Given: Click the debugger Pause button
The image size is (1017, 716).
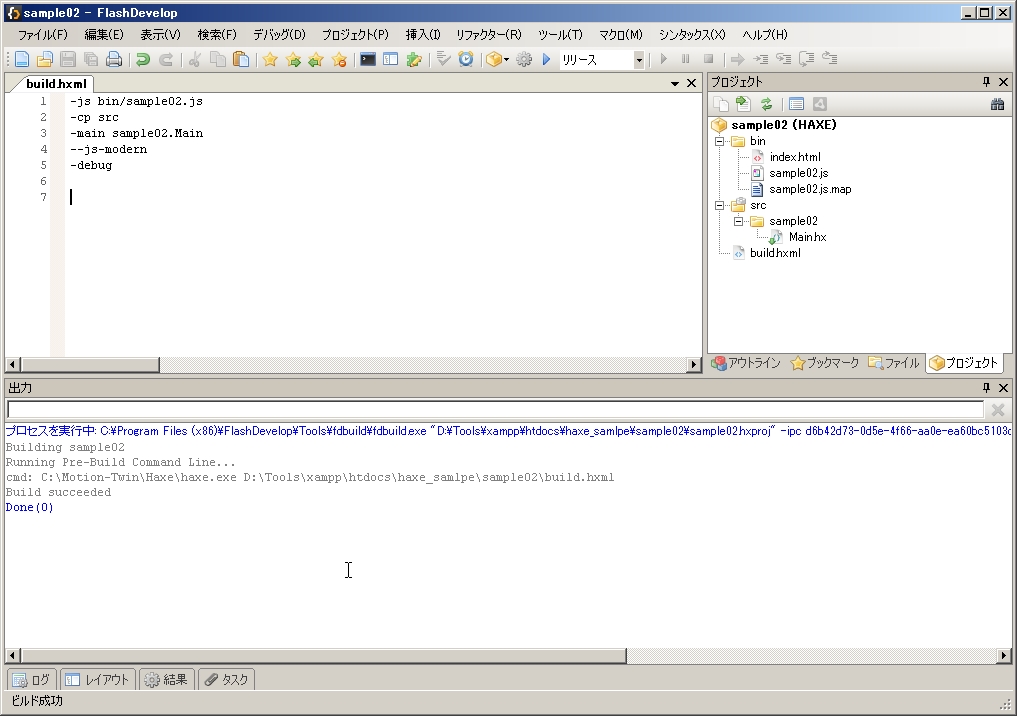Looking at the screenshot, I should [686, 59].
